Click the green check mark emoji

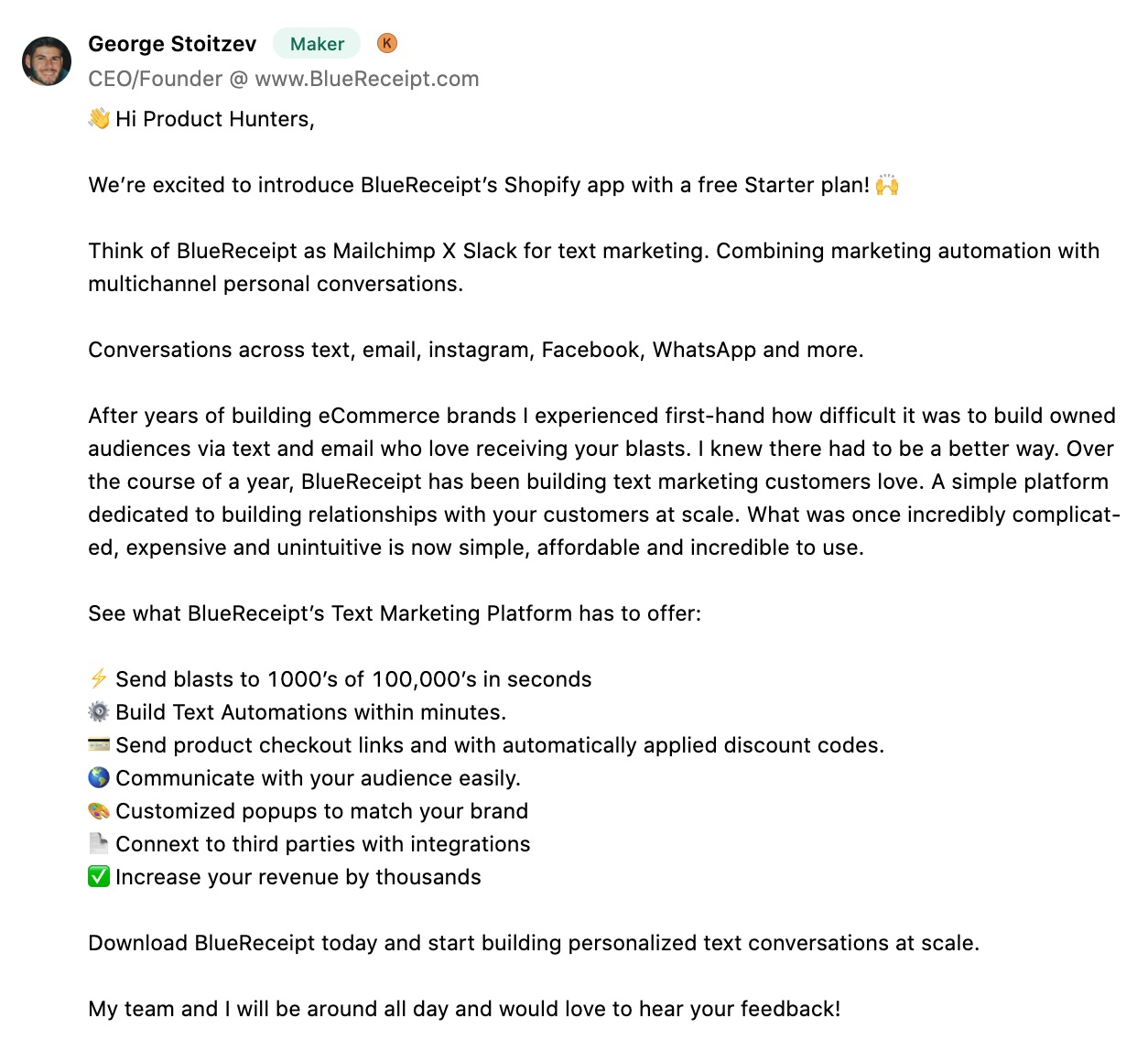click(x=99, y=876)
